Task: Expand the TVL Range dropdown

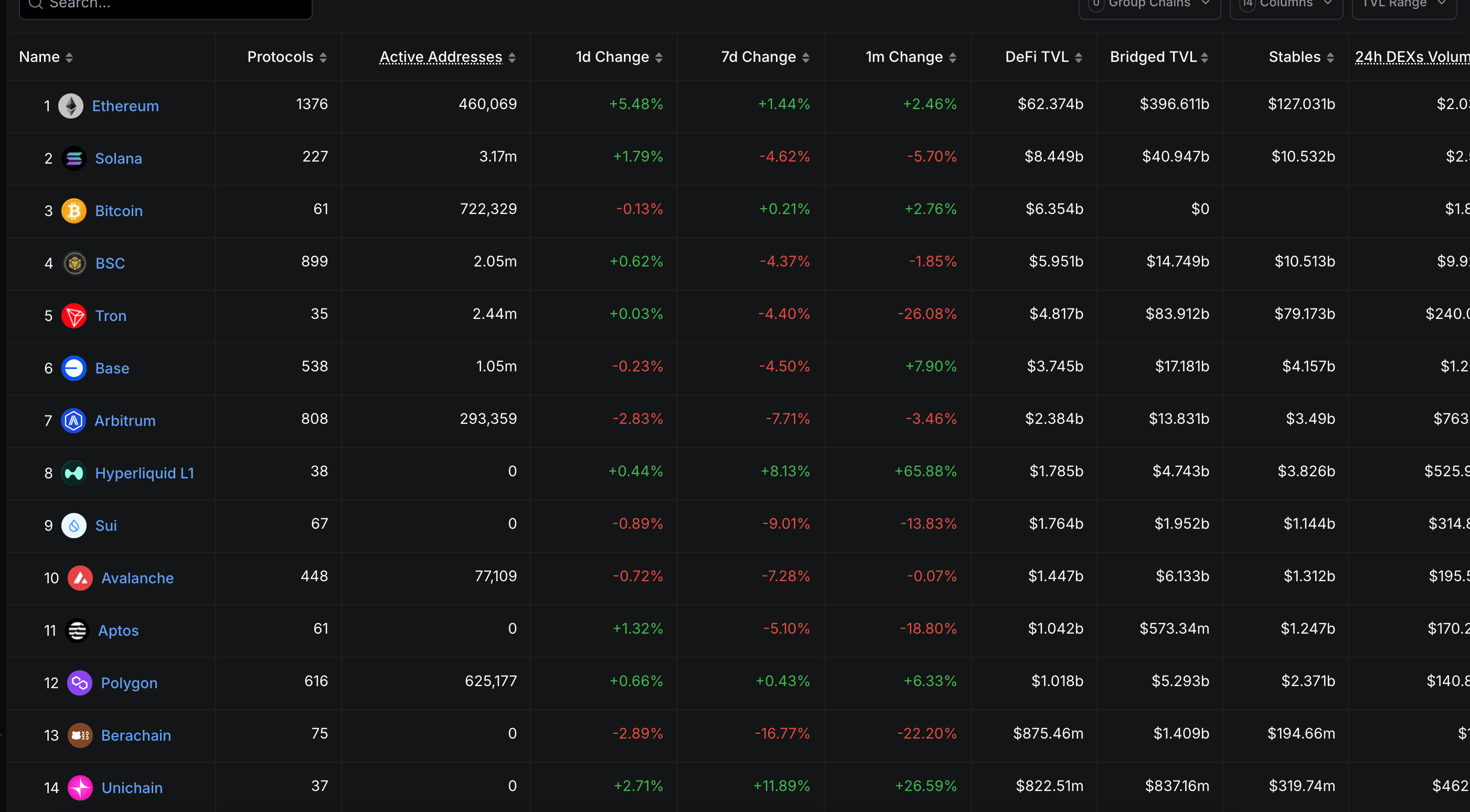Action: pos(1403,5)
